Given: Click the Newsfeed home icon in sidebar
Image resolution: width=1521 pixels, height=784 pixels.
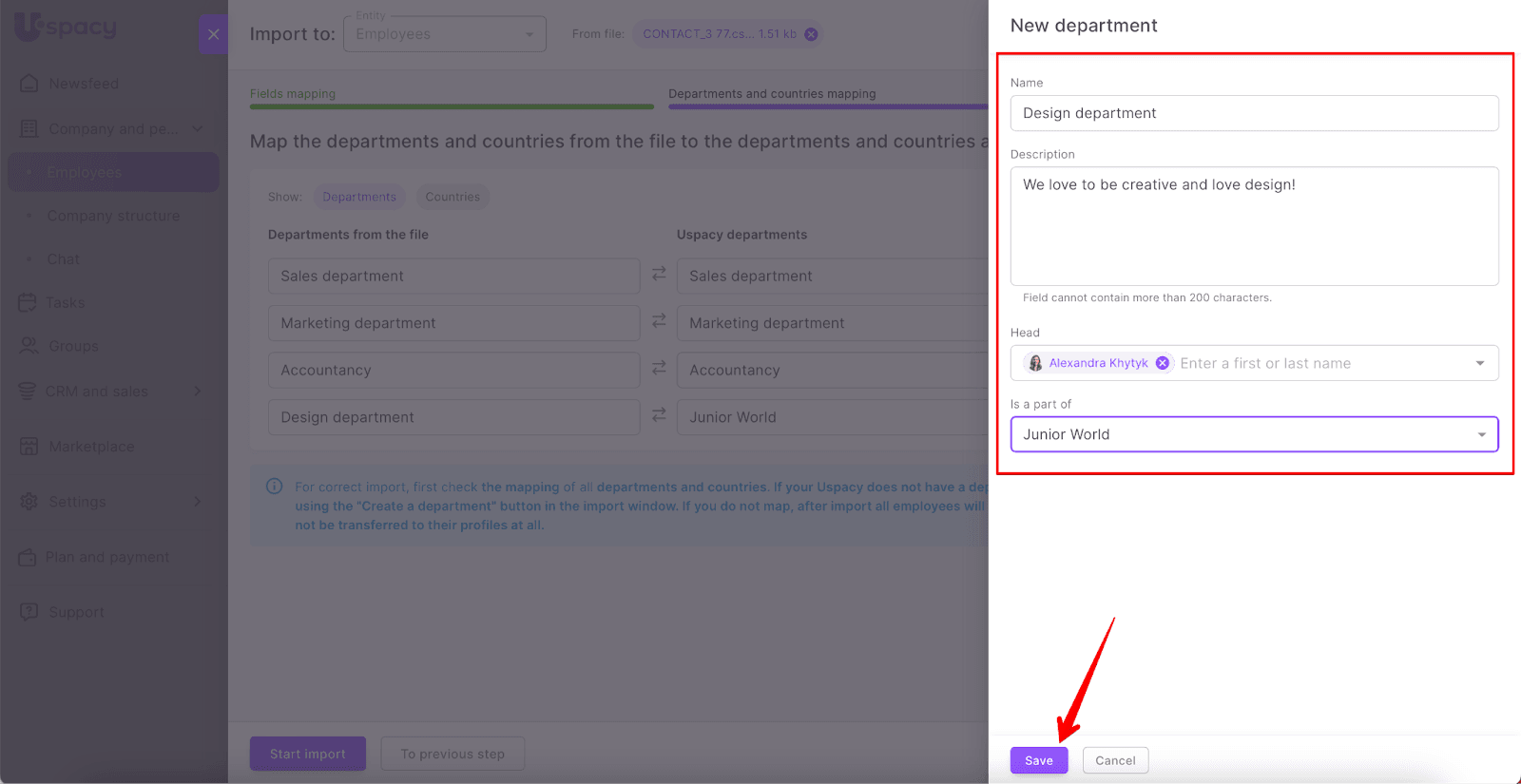Looking at the screenshot, I should 29,84.
